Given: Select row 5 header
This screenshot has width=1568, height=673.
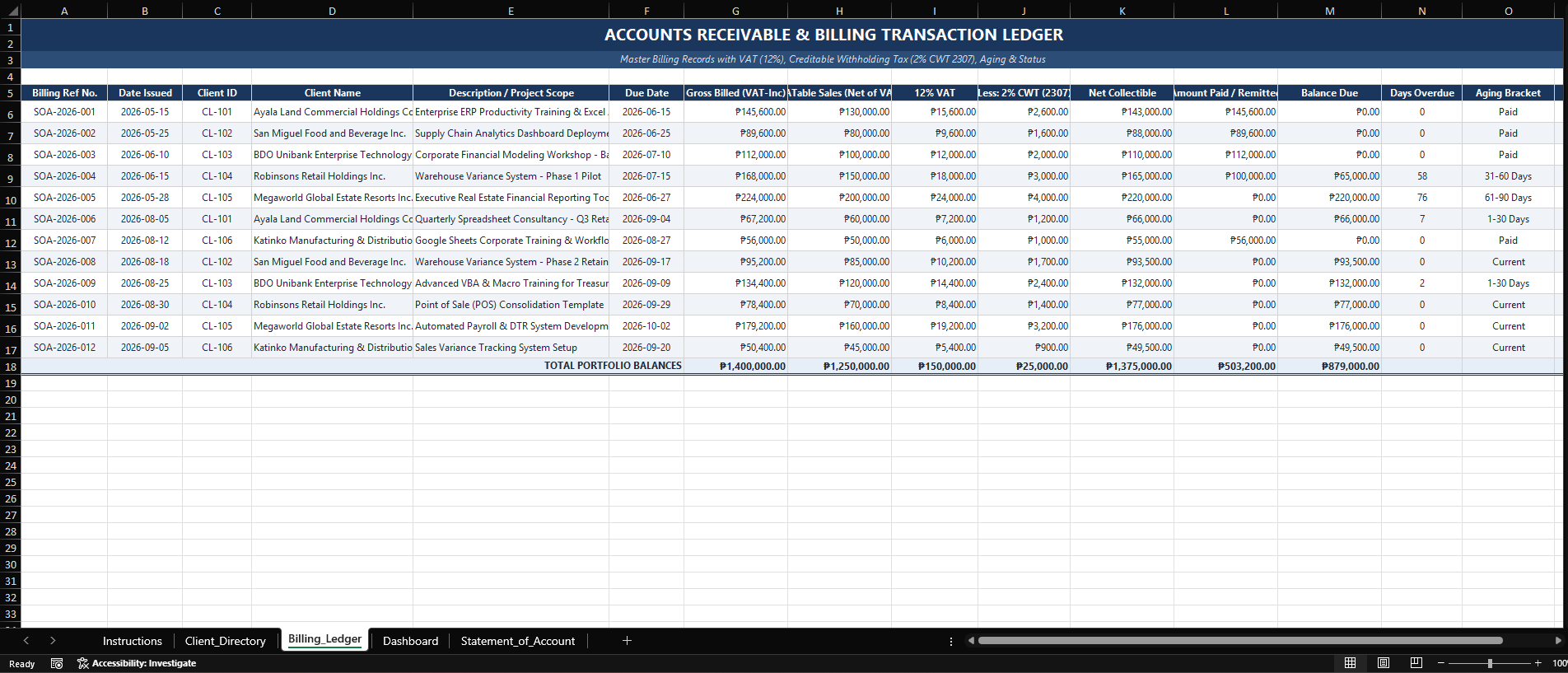Looking at the screenshot, I should (11, 93).
